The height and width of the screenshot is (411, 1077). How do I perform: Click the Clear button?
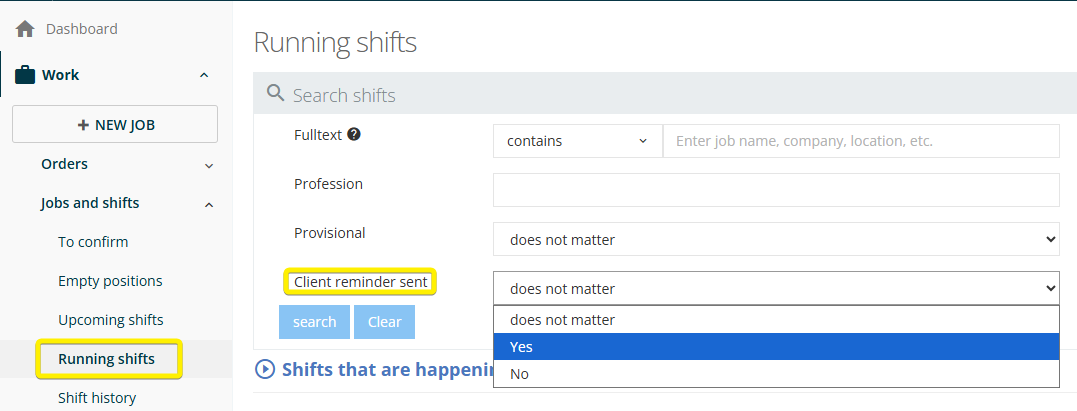384,322
